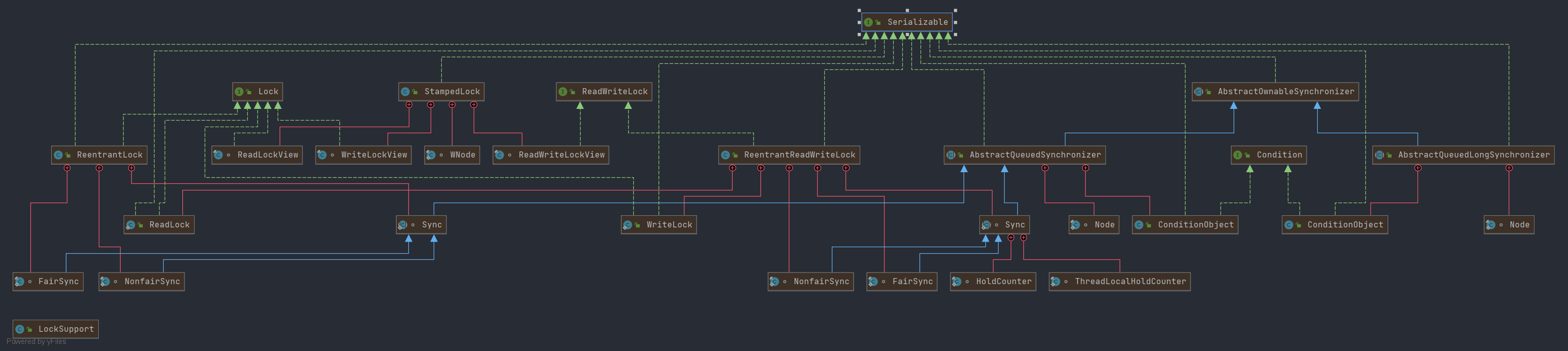1568x351 pixels.
Task: Select the ReadLock label text
Action: (170, 225)
